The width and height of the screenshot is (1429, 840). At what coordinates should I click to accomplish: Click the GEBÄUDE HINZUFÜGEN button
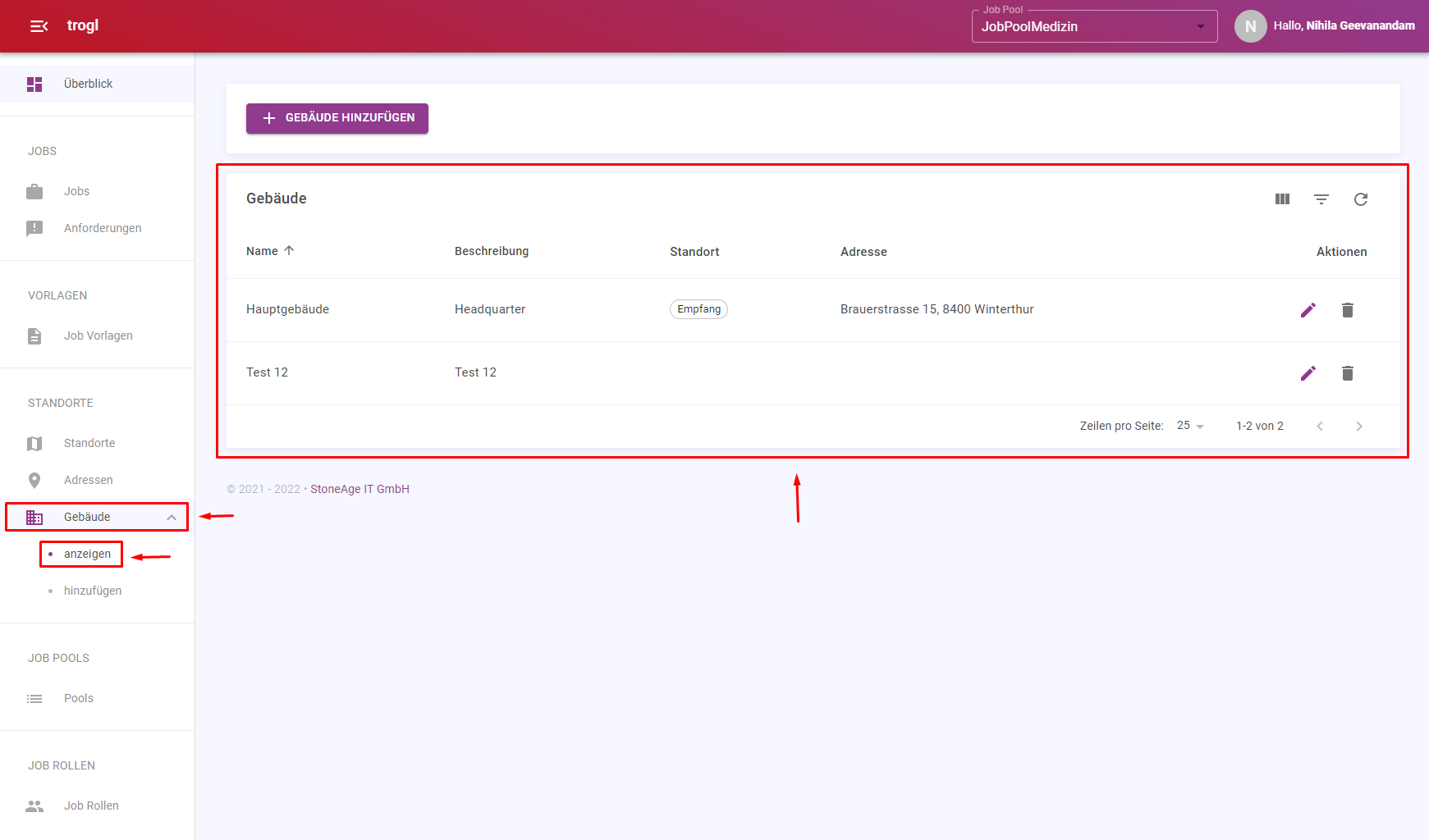pyautogui.click(x=337, y=118)
